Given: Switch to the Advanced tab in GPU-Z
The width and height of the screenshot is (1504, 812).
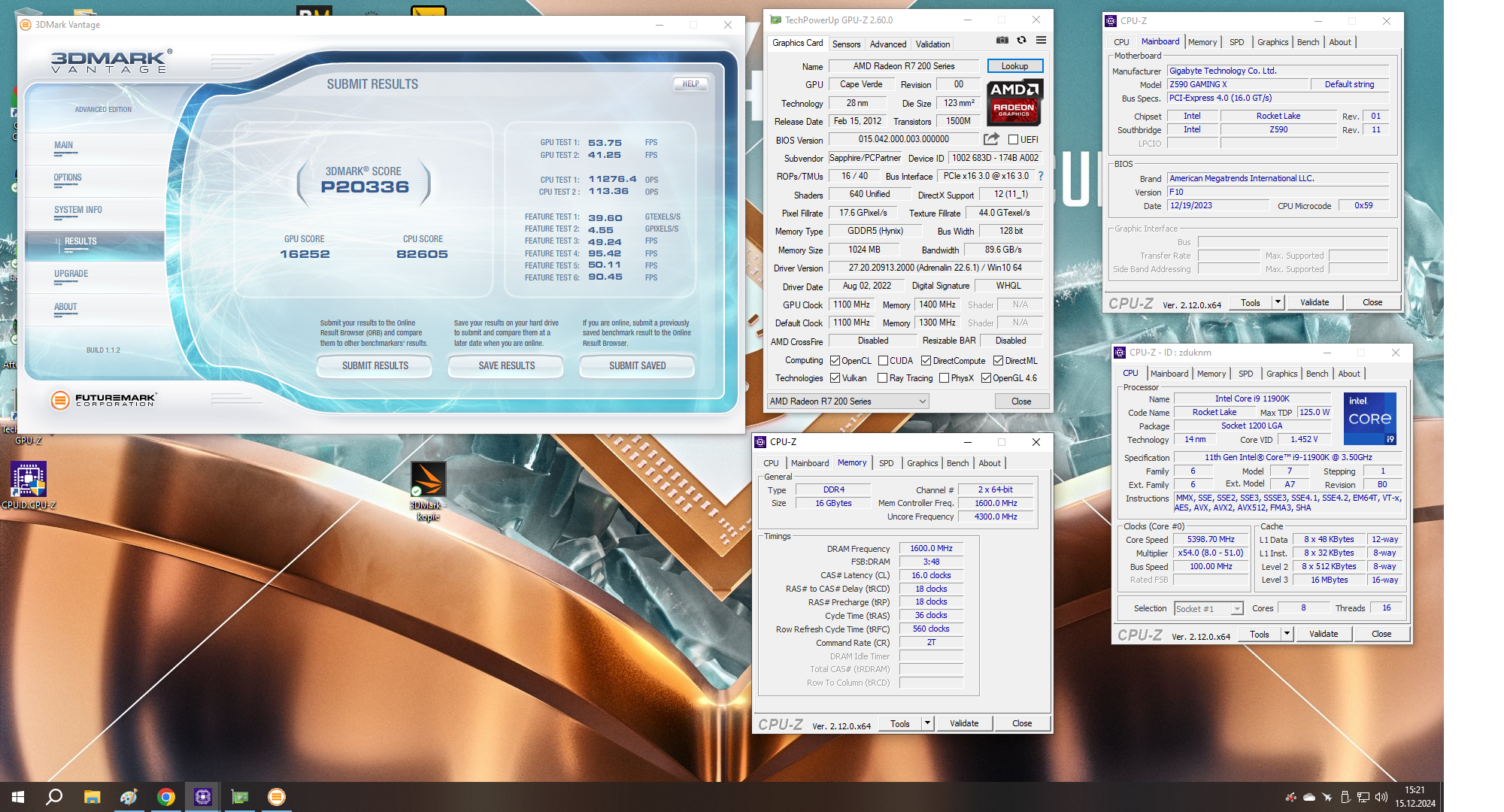Looking at the screenshot, I should tap(888, 44).
